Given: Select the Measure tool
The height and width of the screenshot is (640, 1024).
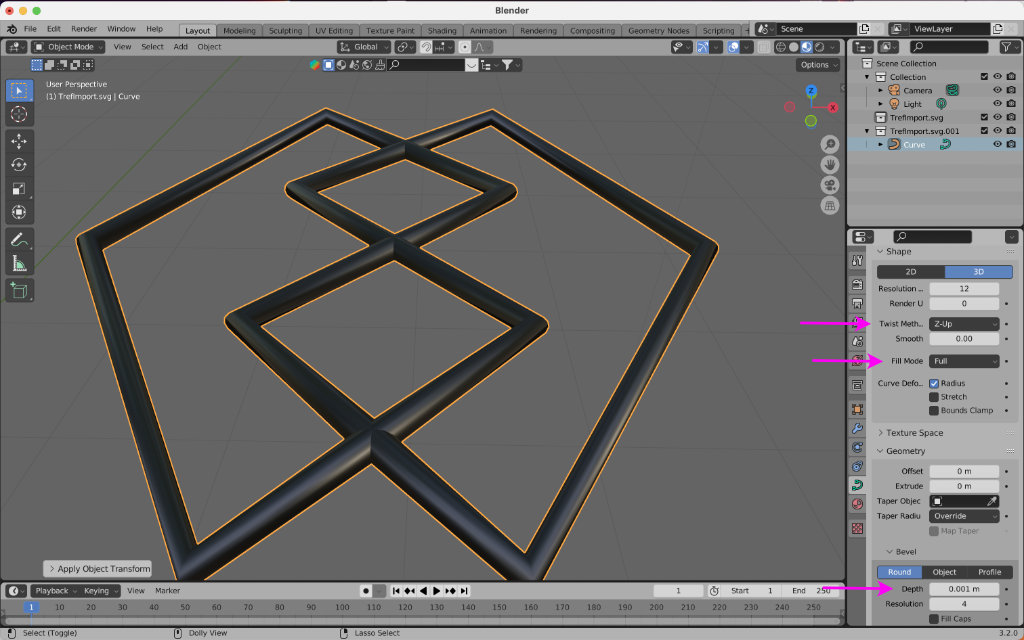Looking at the screenshot, I should (19, 264).
